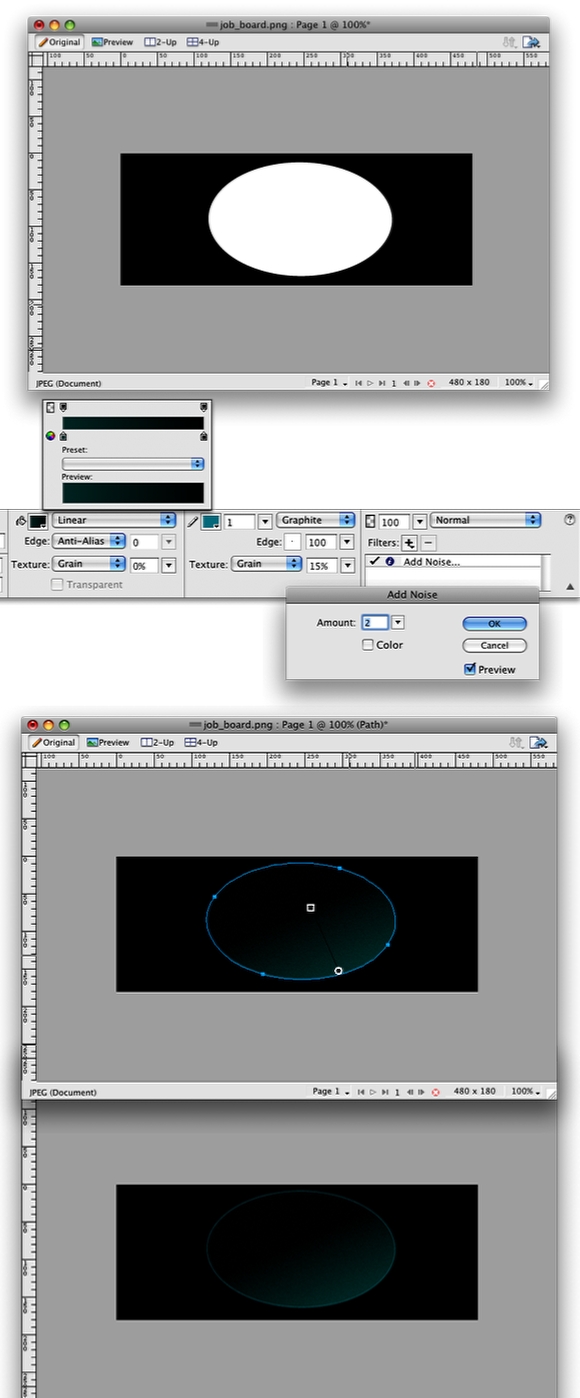Go to first frame in white-ellipse window

(359, 383)
